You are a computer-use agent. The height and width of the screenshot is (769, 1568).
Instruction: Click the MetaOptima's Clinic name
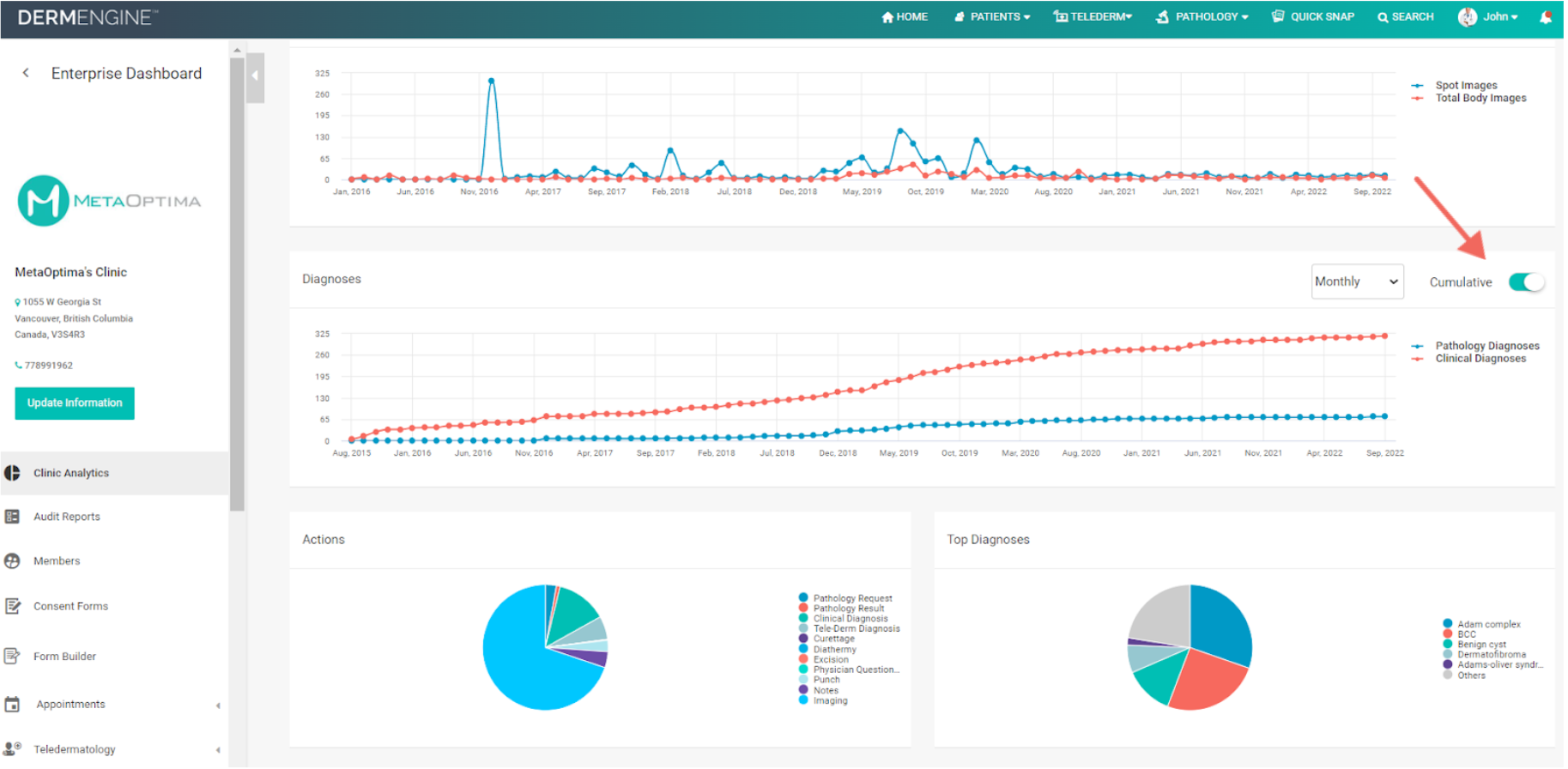70,272
